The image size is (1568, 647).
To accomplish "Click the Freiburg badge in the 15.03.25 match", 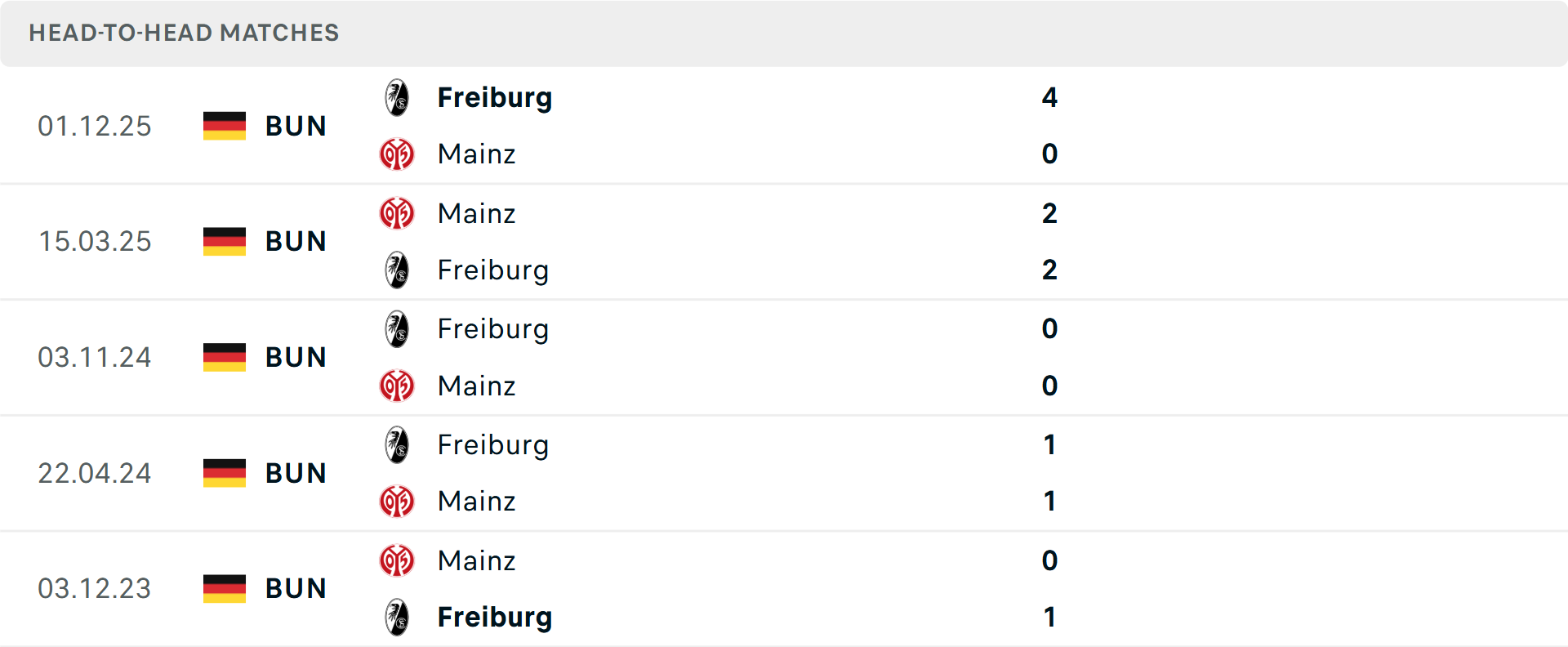I will (x=398, y=270).
